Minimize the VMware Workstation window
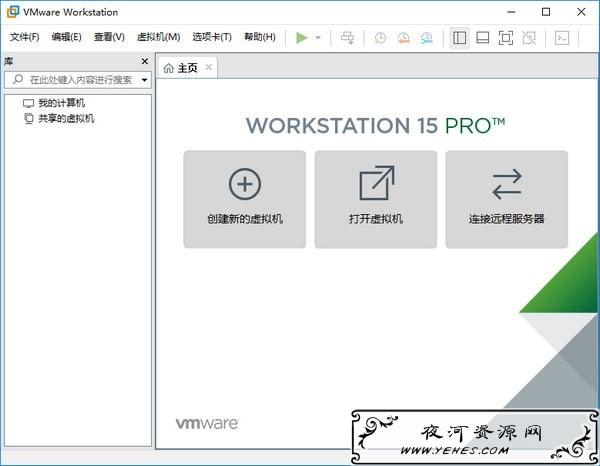Image resolution: width=600 pixels, height=466 pixels. pos(511,12)
